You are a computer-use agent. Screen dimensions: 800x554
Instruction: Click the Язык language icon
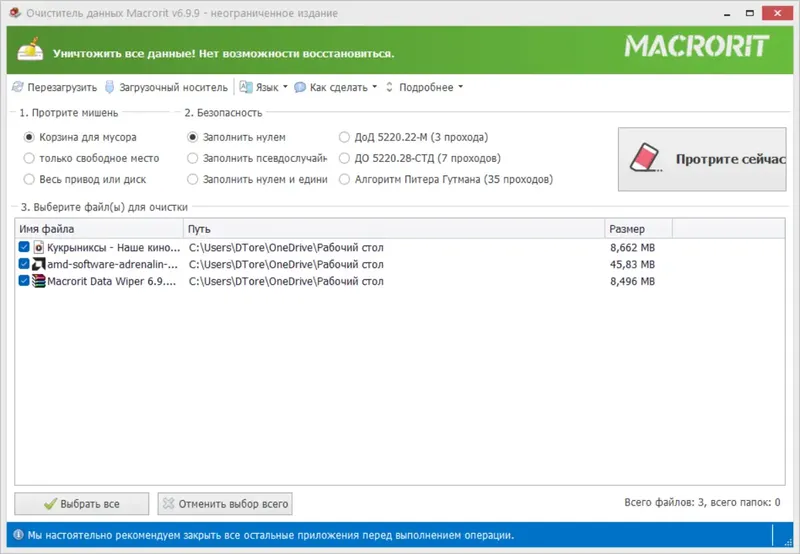(x=246, y=87)
